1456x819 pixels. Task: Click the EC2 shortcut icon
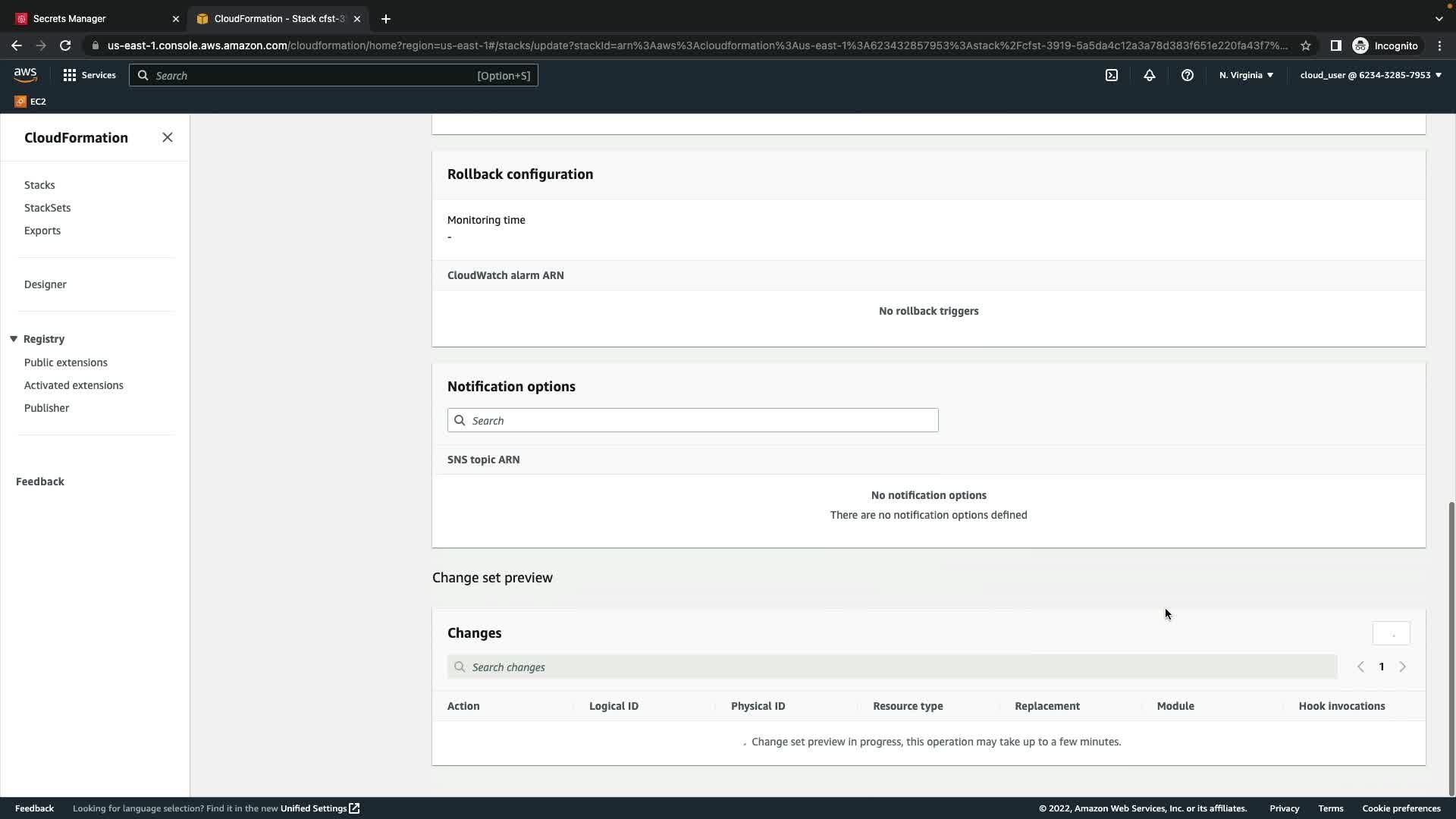[x=30, y=101]
